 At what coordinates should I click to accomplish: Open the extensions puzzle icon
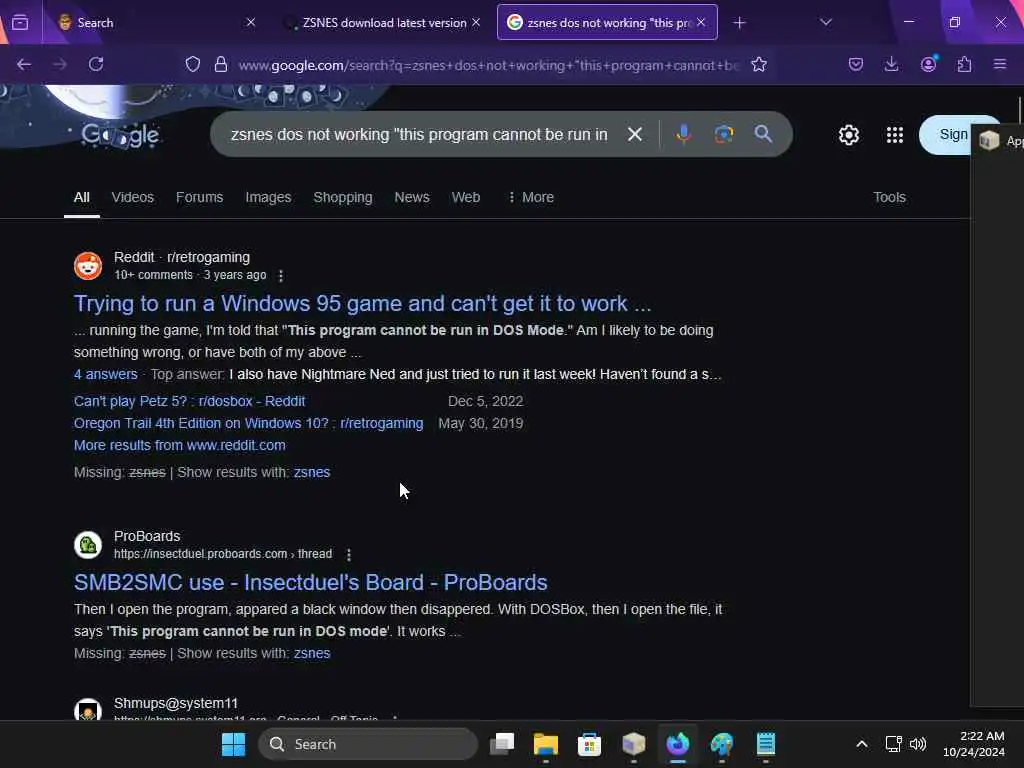[x=965, y=64]
